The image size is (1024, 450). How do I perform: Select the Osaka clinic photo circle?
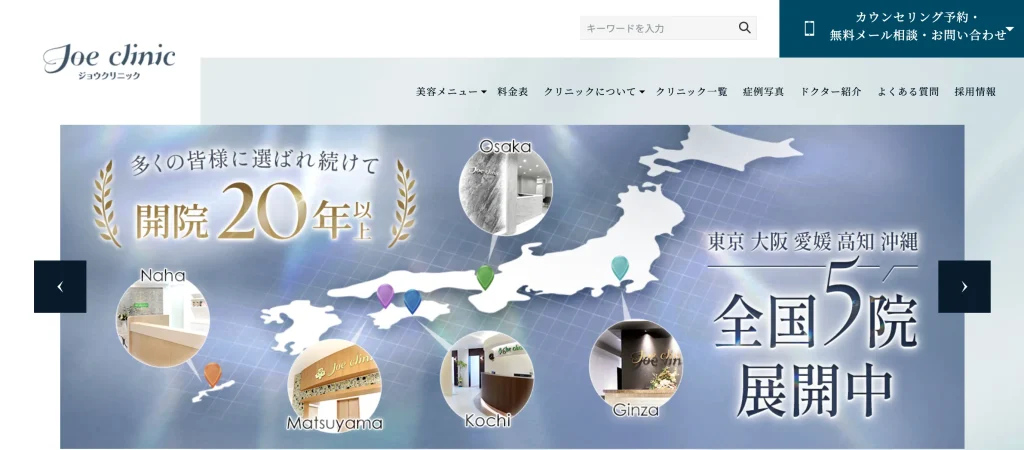pyautogui.click(x=505, y=188)
